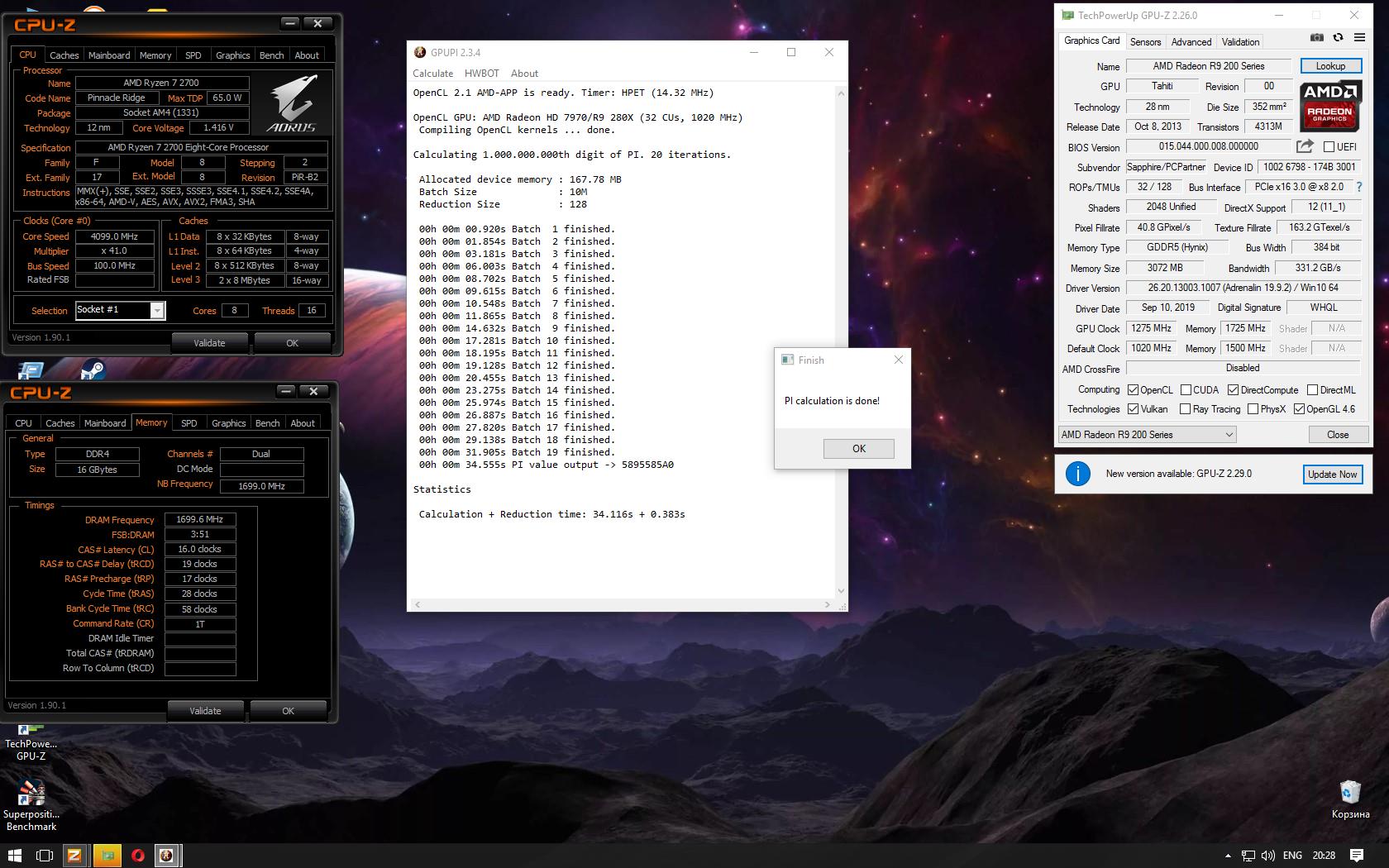Click OK in the bottom CPU-Z memory window
1389x868 pixels.
coord(288,711)
